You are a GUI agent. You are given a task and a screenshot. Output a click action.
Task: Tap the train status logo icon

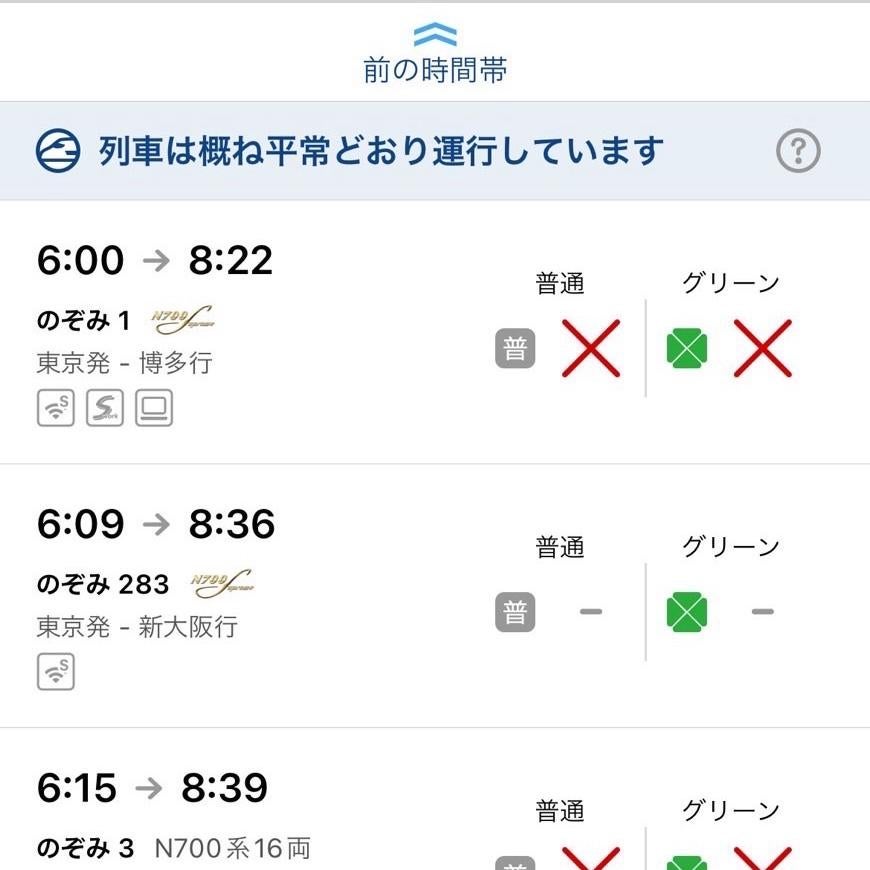tap(57, 151)
